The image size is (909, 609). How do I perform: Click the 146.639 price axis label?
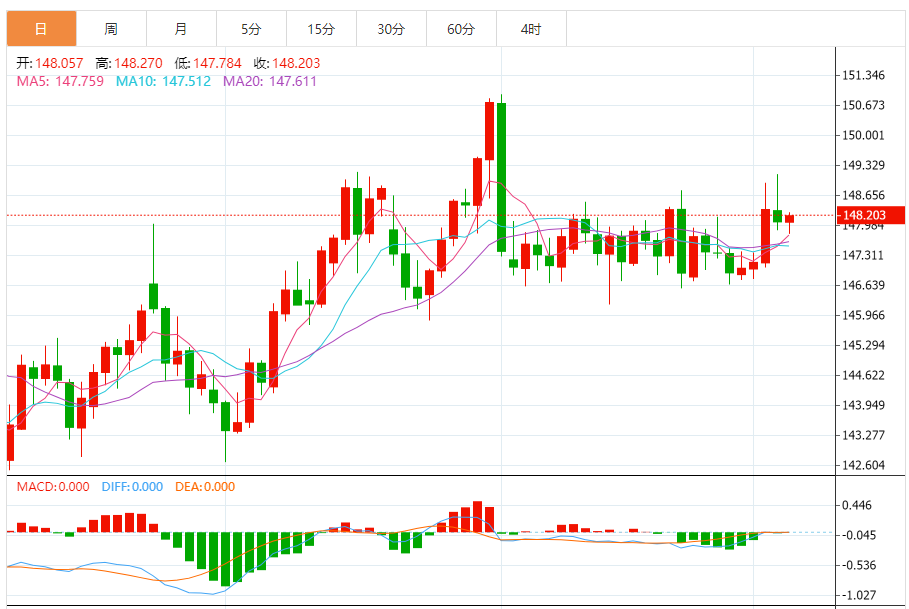[864, 285]
